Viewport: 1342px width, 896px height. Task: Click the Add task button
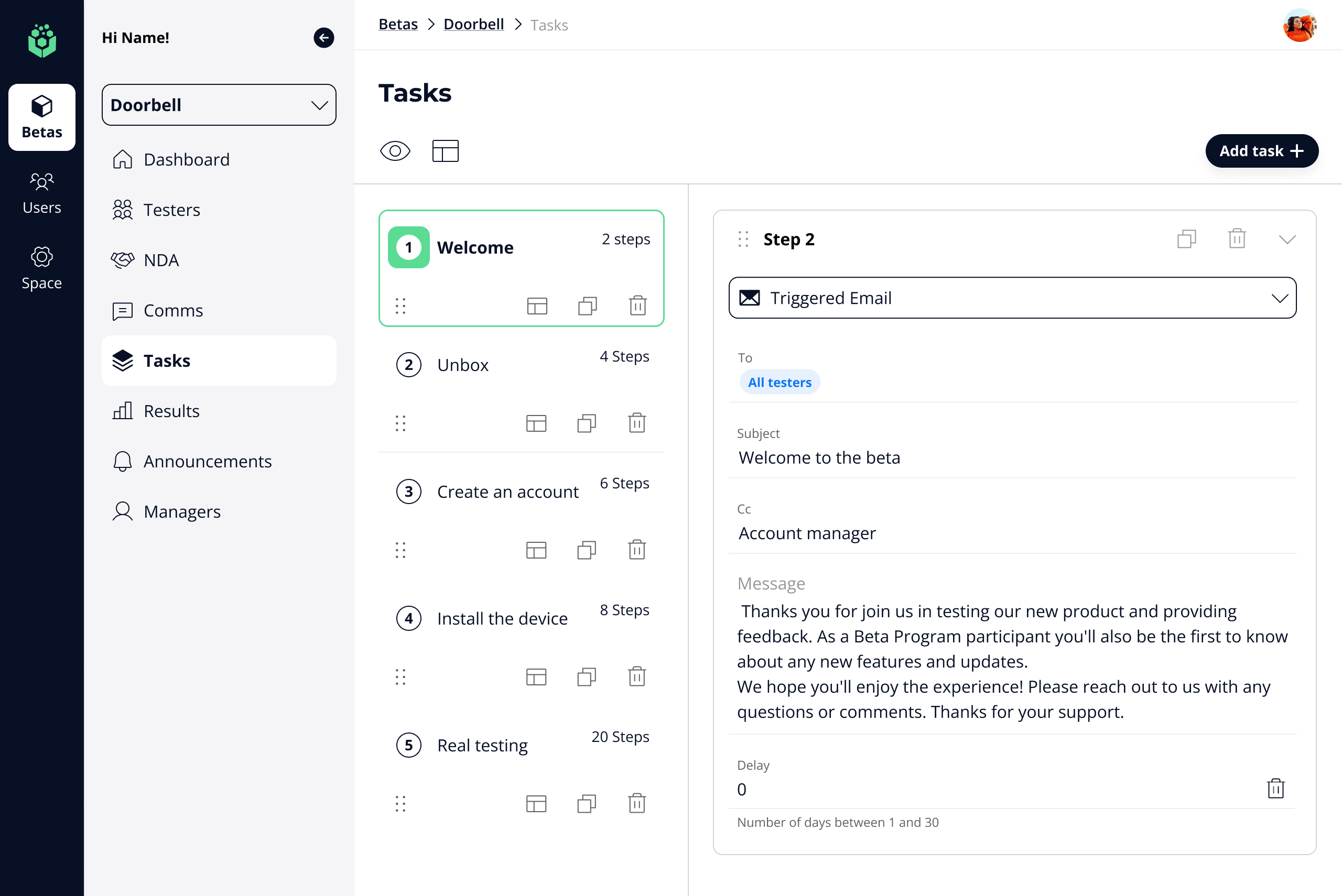1261,151
